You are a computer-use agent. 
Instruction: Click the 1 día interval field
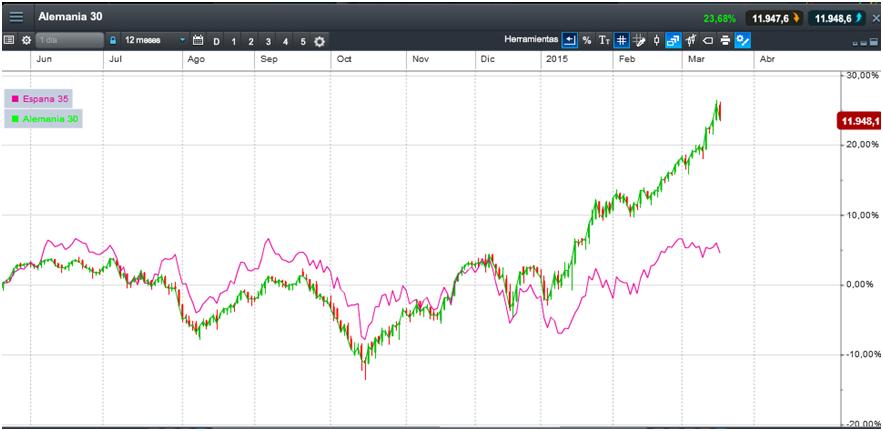70,41
